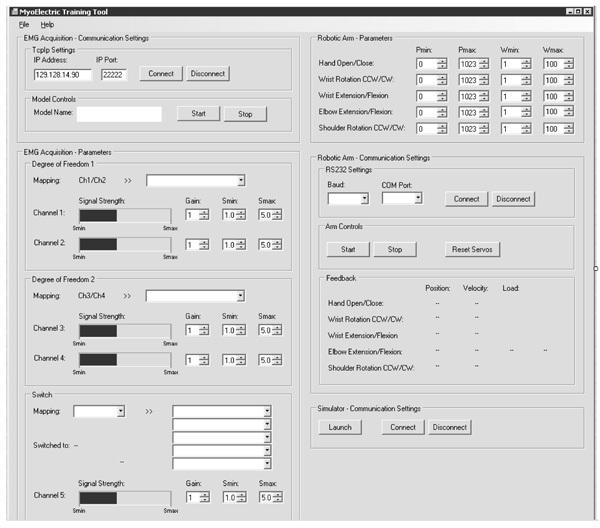Viewport: 600px width, 528px height.
Task: Launch the simulator
Action: pyautogui.click(x=340, y=427)
